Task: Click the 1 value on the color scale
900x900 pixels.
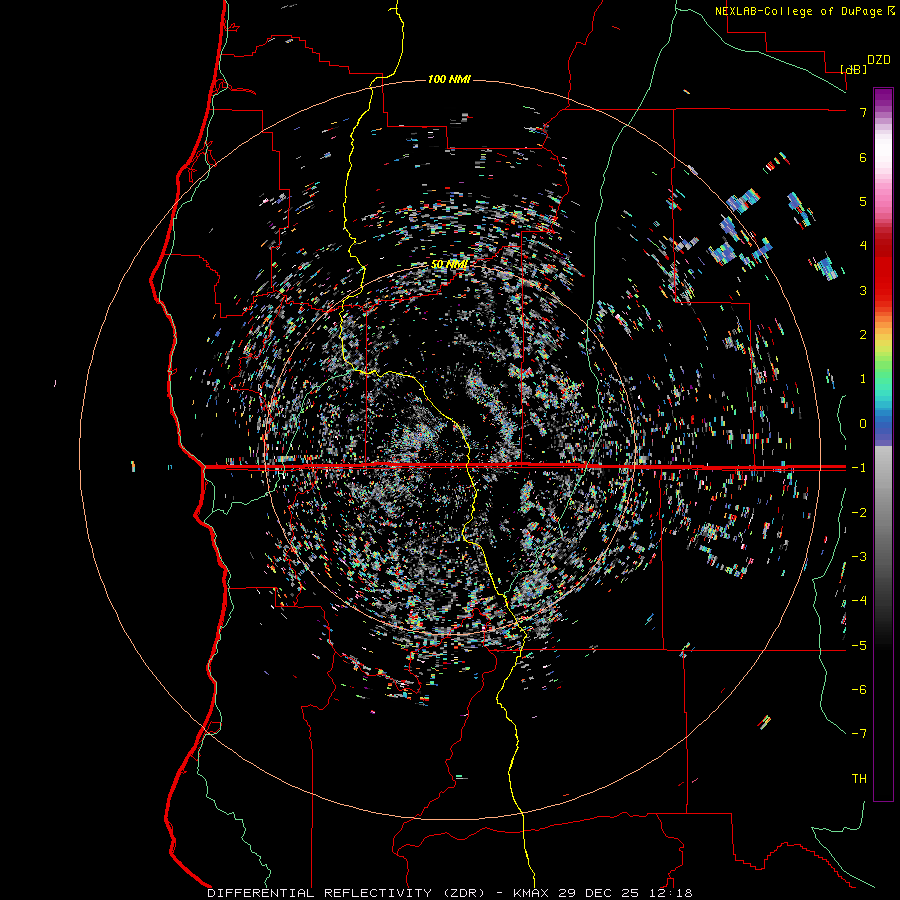Action: pos(863,379)
